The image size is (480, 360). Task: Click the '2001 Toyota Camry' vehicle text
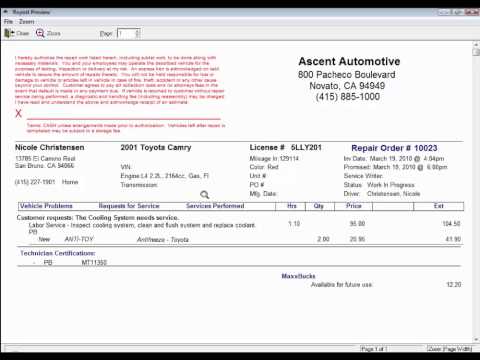click(156, 147)
